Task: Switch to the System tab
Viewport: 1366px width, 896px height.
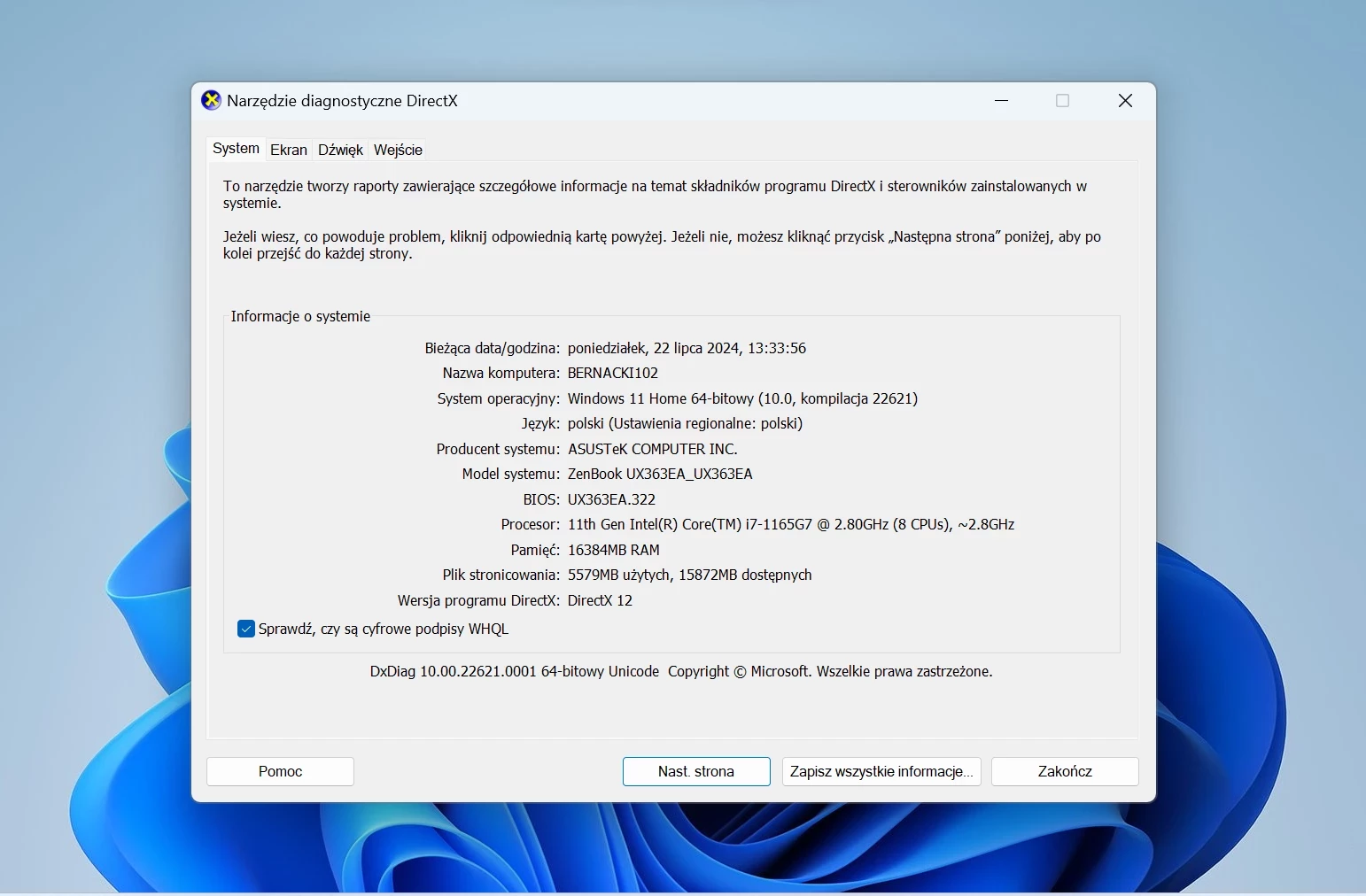Action: pyautogui.click(x=236, y=149)
